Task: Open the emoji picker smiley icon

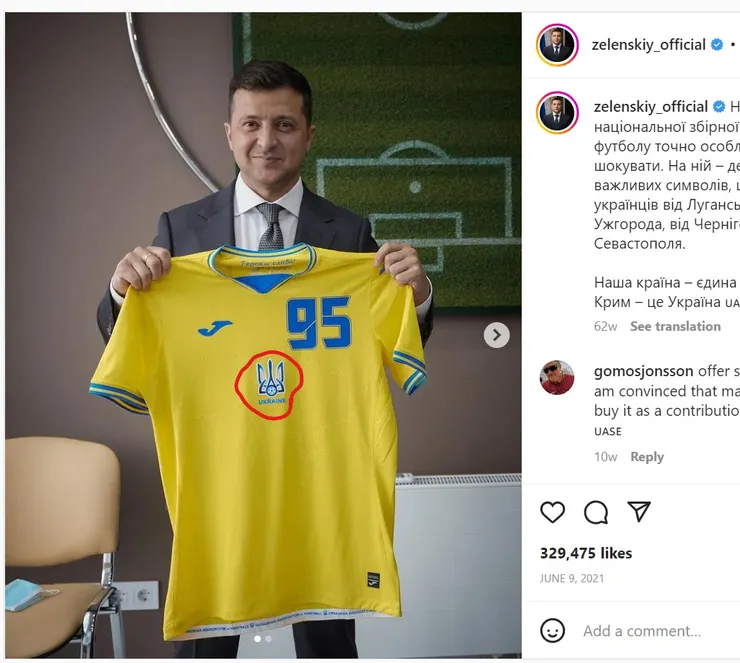Action: click(x=552, y=630)
